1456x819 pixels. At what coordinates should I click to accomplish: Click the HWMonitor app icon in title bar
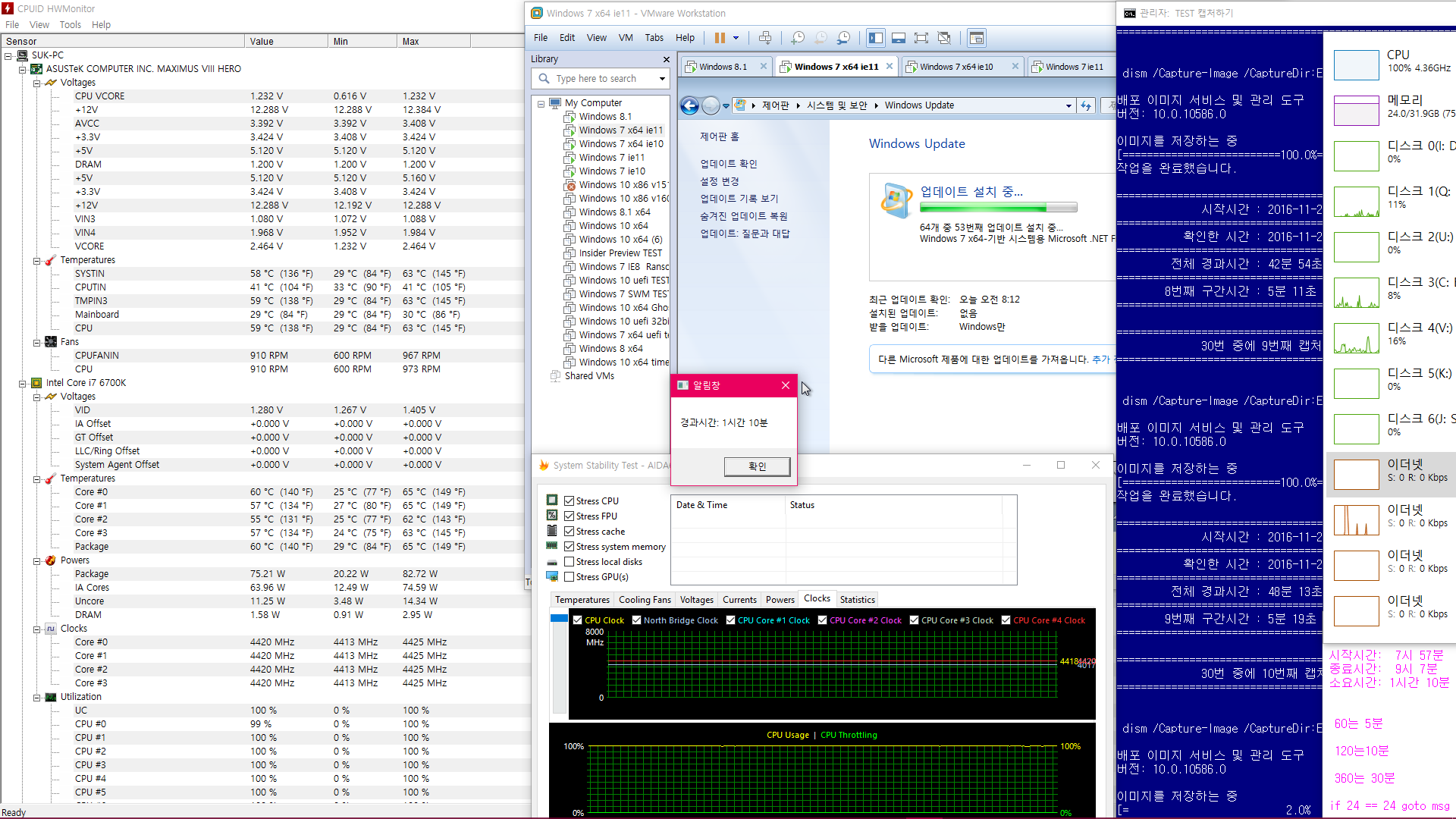pyautogui.click(x=8, y=9)
